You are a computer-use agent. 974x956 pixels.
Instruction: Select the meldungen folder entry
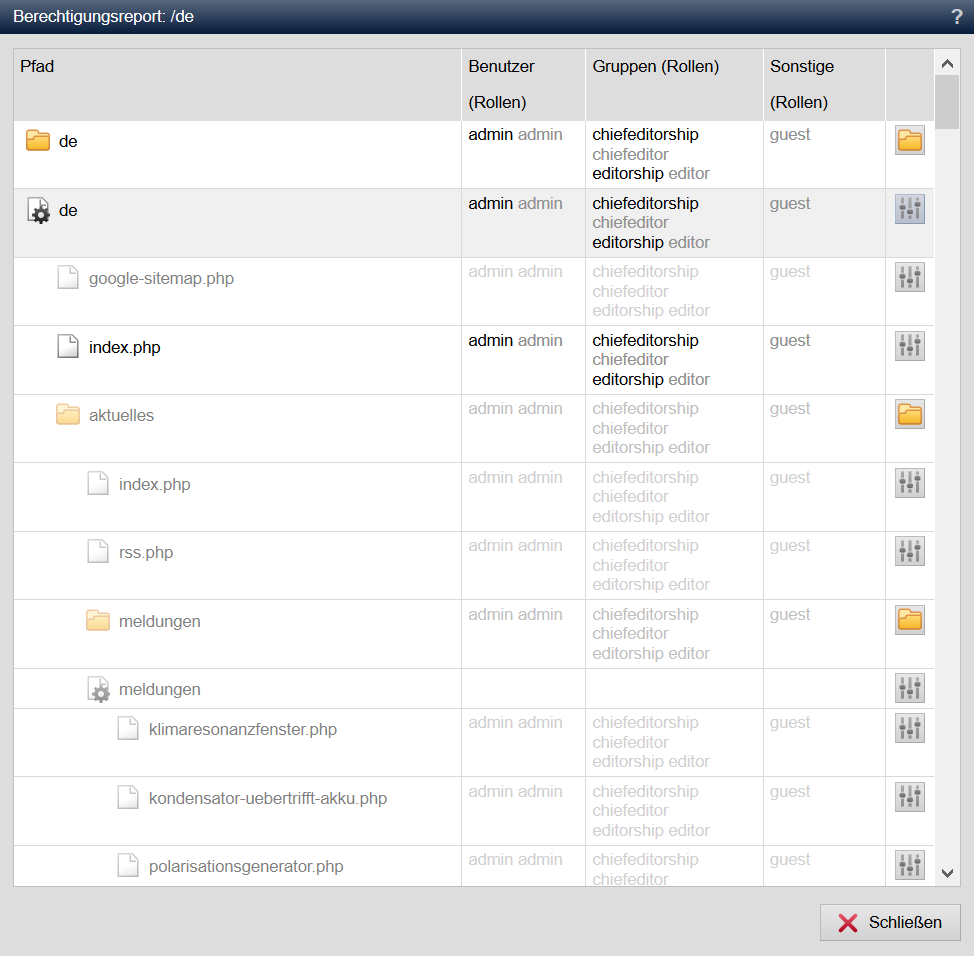coord(159,622)
